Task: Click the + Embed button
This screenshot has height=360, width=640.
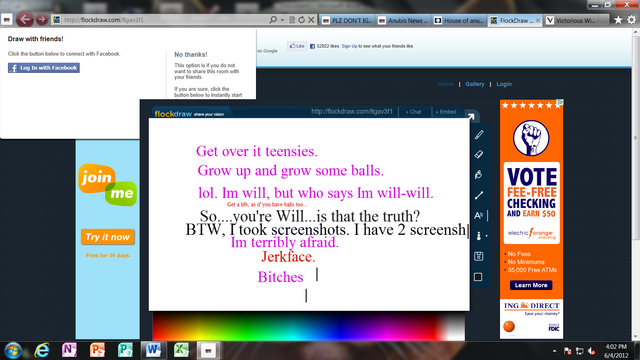Action: click(446, 112)
